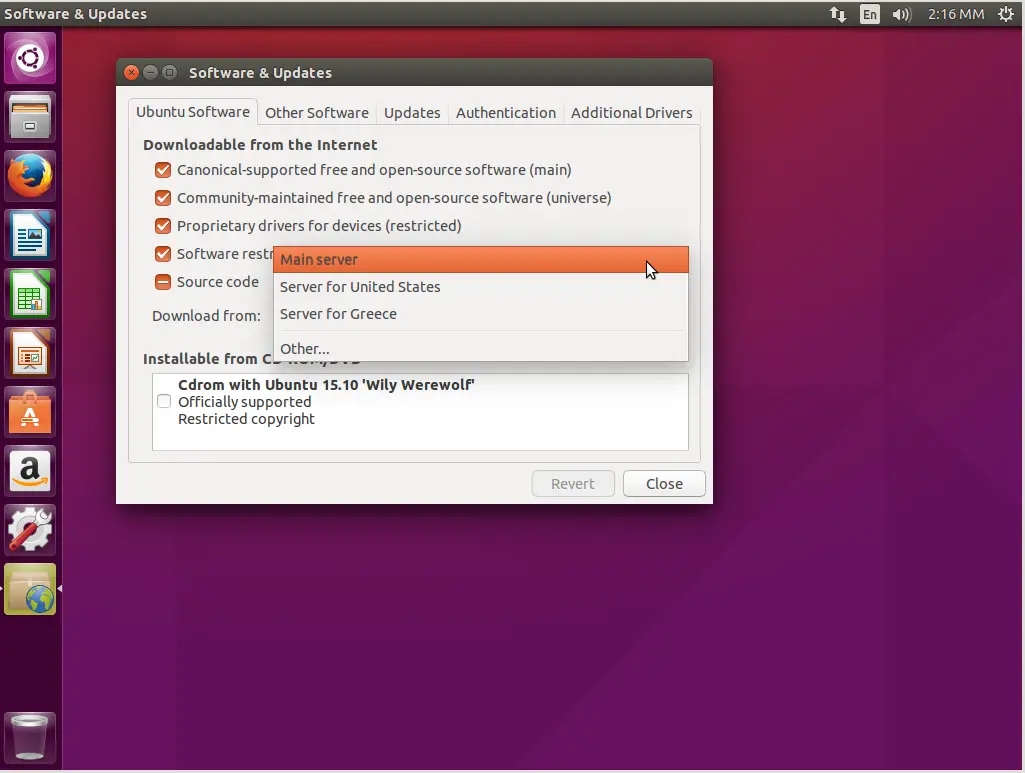Open the Amazon launcher icon
Viewport: 1025px width, 773px height.
point(30,470)
